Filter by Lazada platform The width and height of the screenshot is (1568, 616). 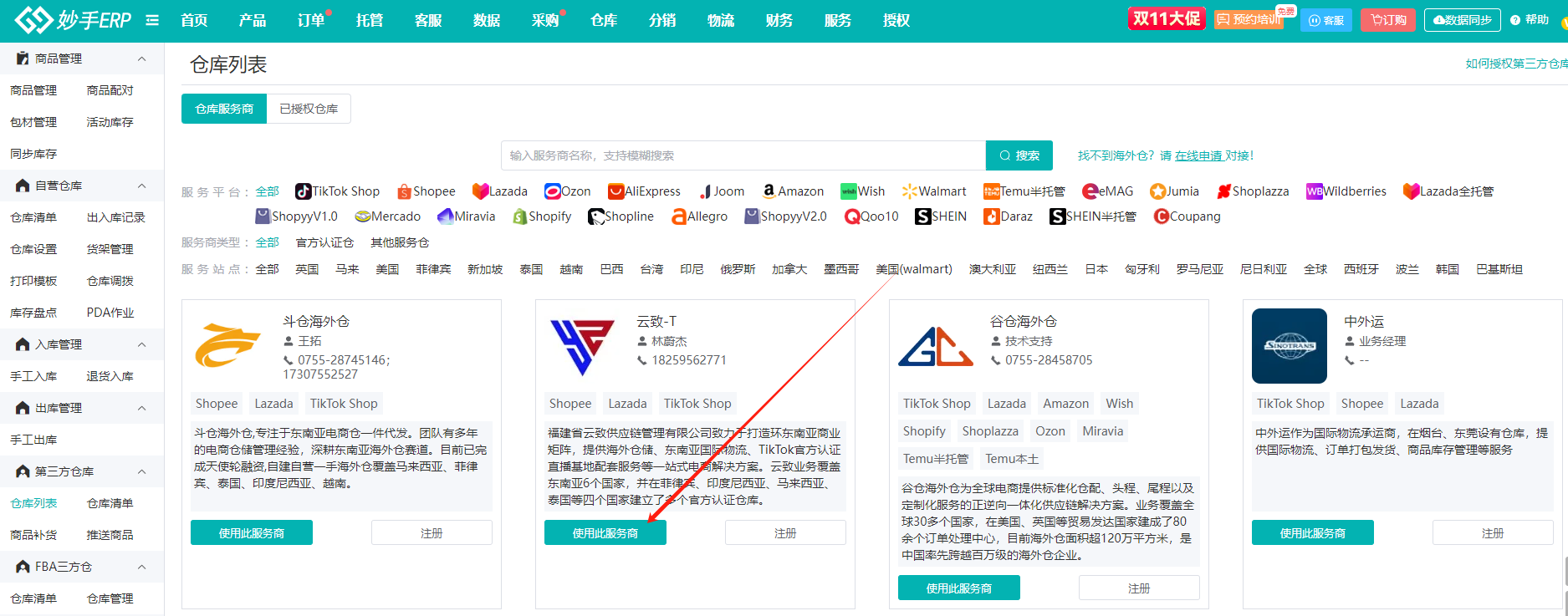pyautogui.click(x=499, y=191)
